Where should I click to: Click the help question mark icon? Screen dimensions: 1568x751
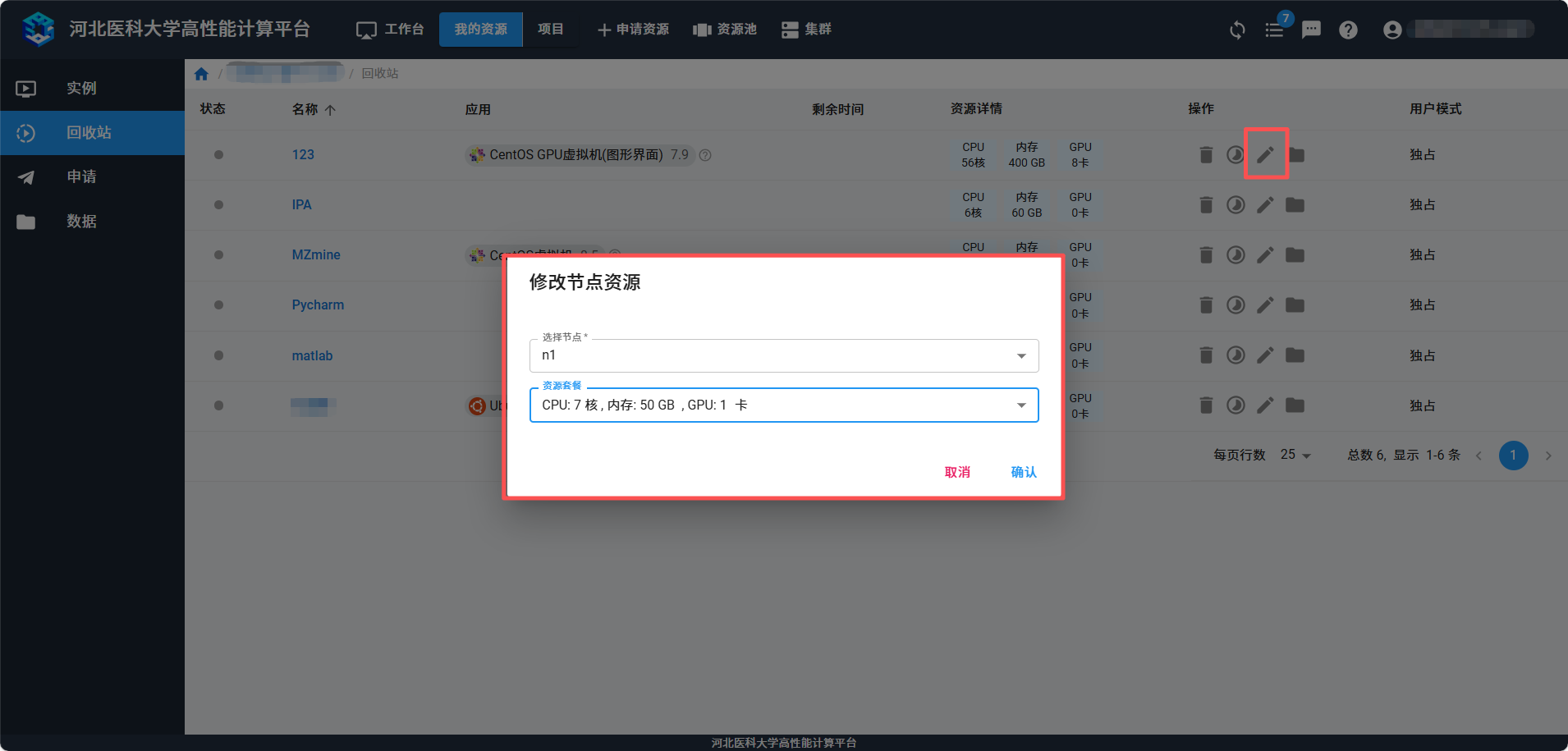[1348, 30]
